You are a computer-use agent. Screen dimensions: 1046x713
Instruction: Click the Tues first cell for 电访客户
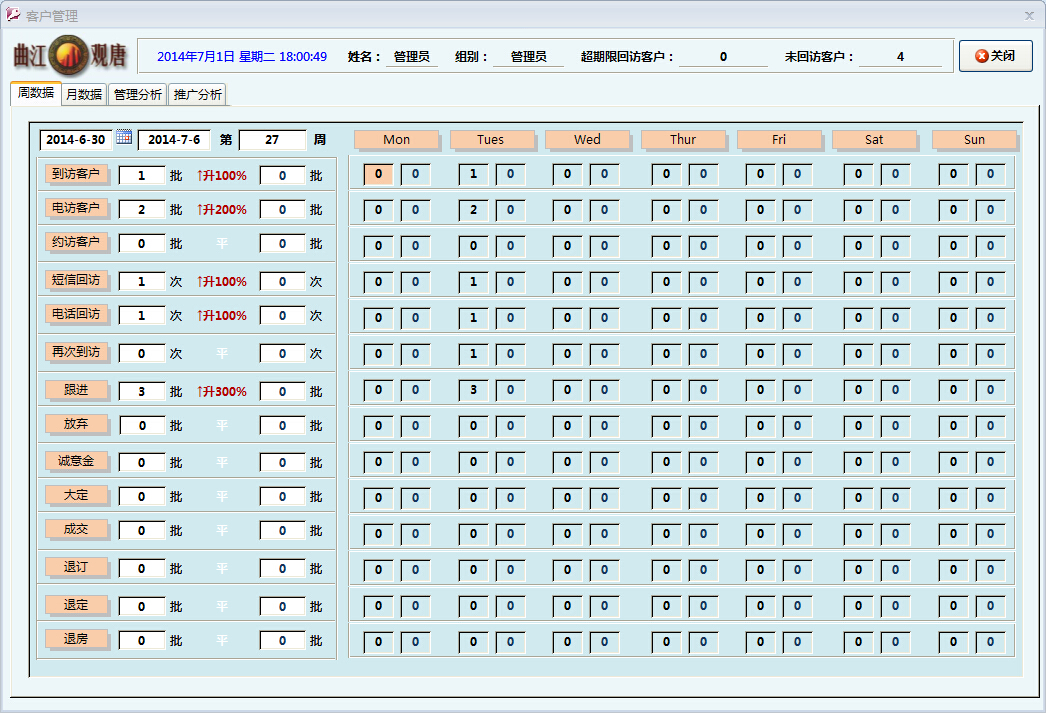pyautogui.click(x=474, y=210)
